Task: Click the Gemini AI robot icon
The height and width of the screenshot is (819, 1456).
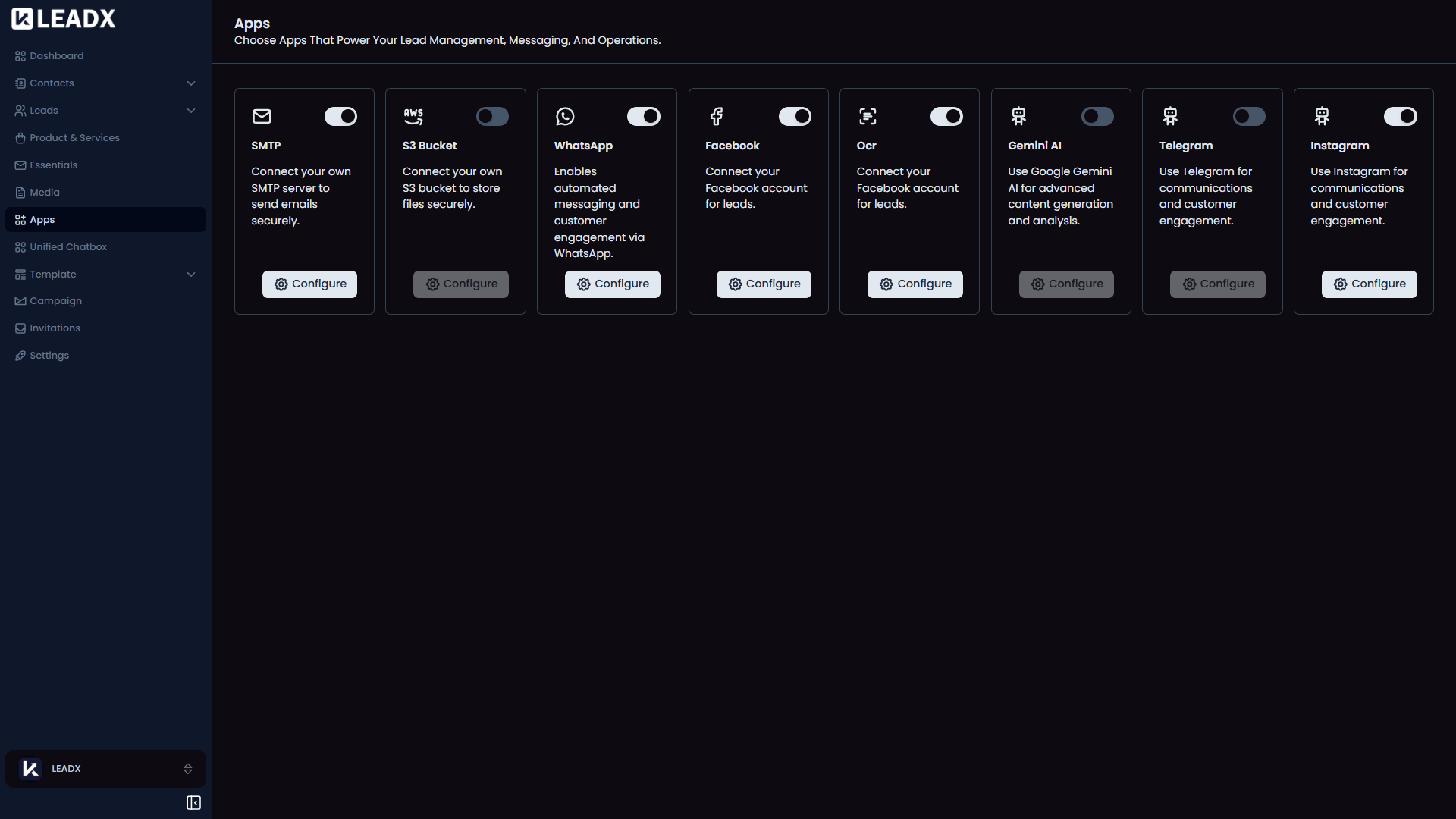Action: (x=1018, y=116)
